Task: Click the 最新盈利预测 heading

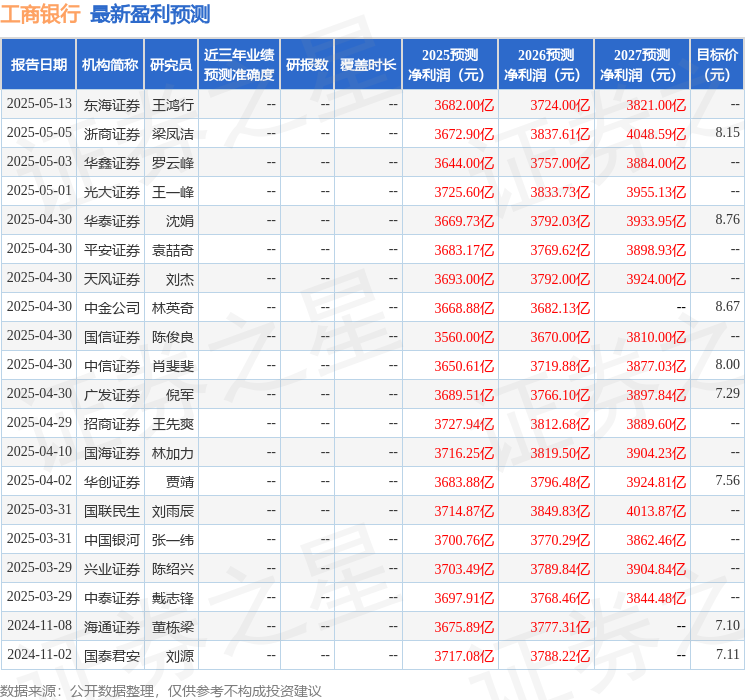Action: click(x=150, y=14)
